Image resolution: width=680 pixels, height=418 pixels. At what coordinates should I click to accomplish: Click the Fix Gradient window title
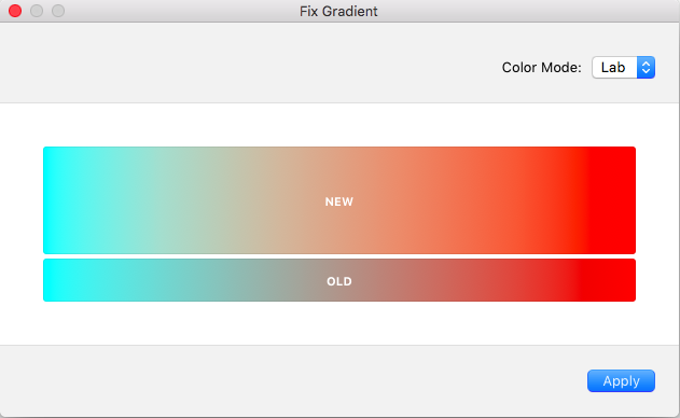[x=338, y=11]
